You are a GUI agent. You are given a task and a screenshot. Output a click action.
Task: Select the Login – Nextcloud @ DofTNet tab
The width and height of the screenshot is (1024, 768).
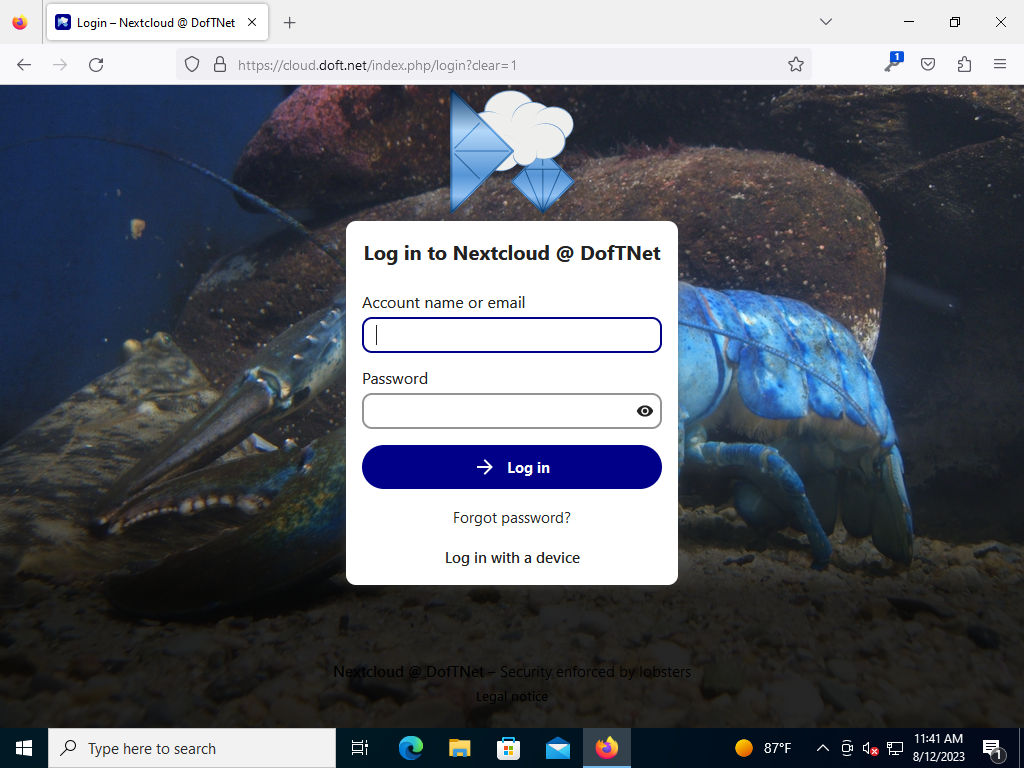coord(157,22)
